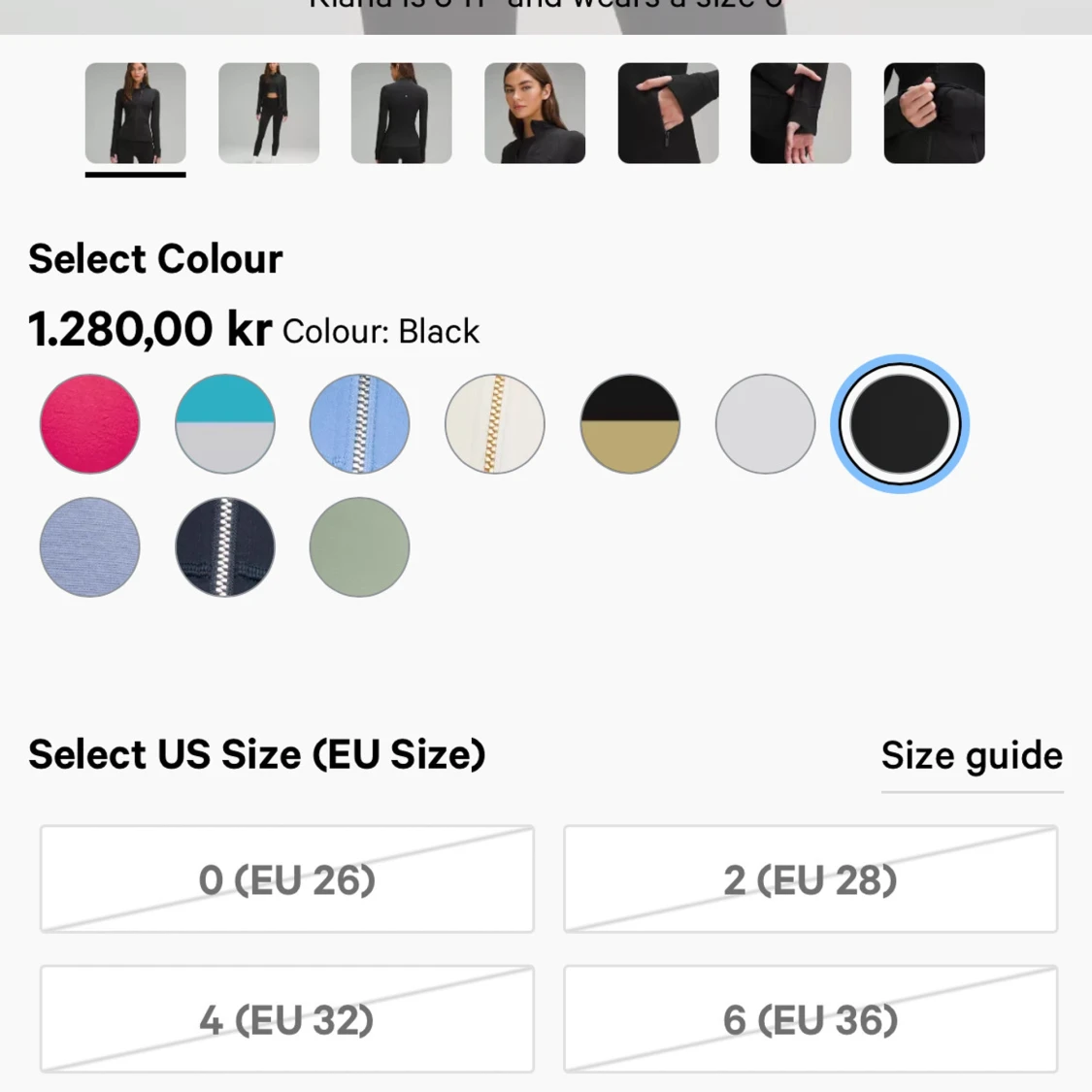Image resolution: width=1092 pixels, height=1092 pixels.
Task: Open the Size guide link
Action: point(973,755)
